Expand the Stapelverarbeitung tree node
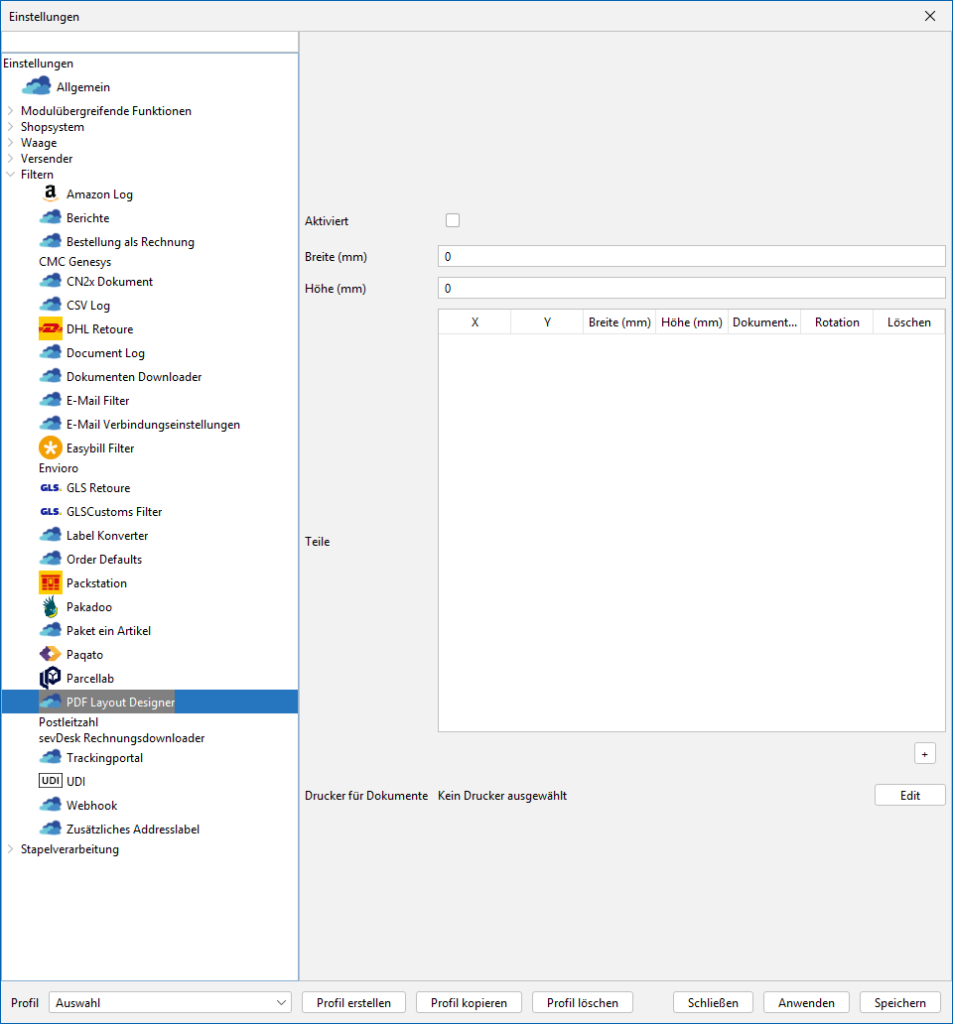This screenshot has height=1024, width=953. [10, 850]
